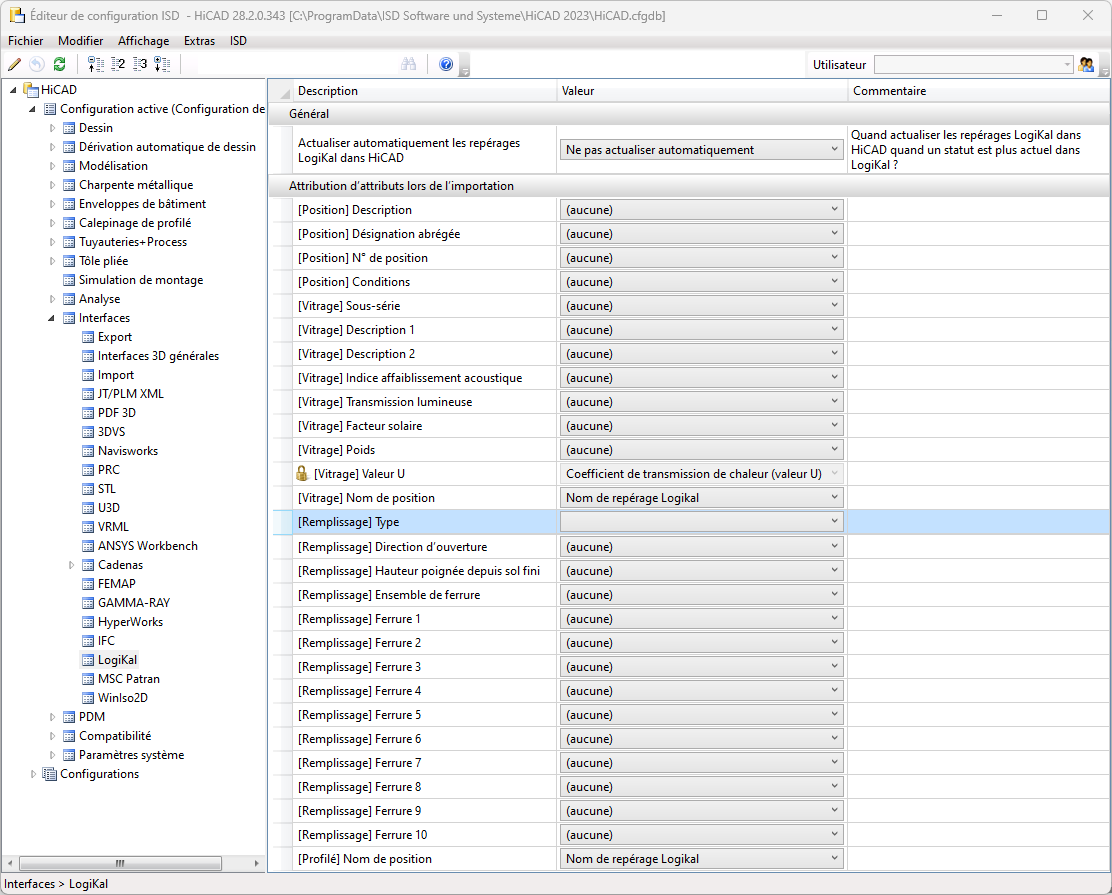Click the icon beside Export tree item
Image resolution: width=1112 pixels, height=895 pixels.
[88, 338]
